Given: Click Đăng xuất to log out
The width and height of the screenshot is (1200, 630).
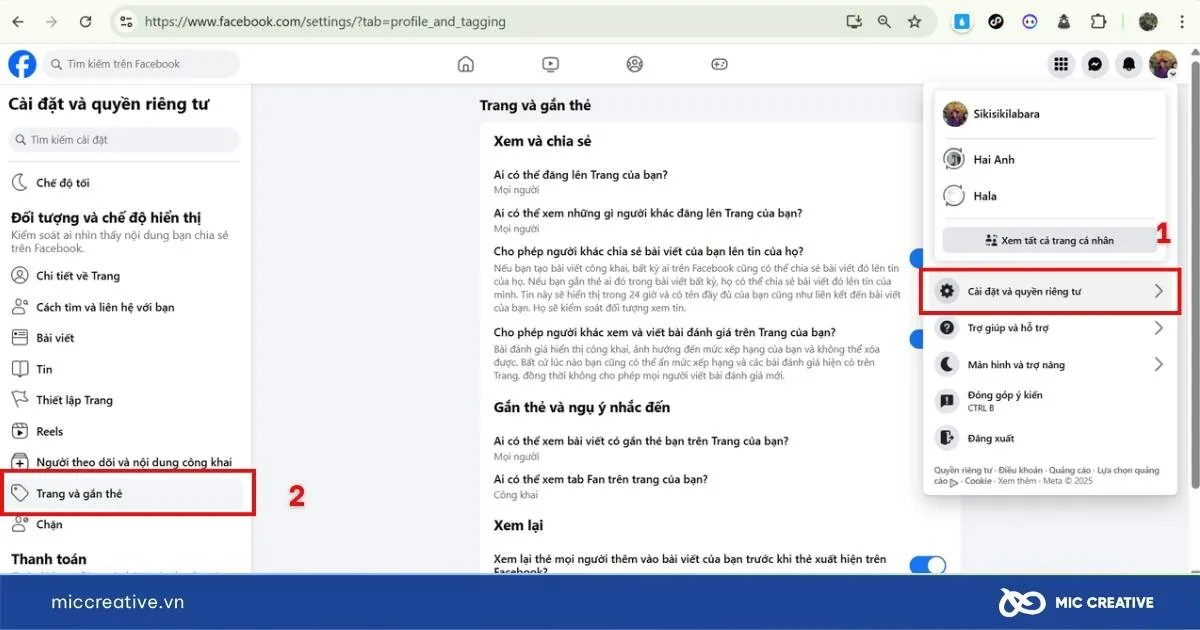Looking at the screenshot, I should tap(990, 438).
